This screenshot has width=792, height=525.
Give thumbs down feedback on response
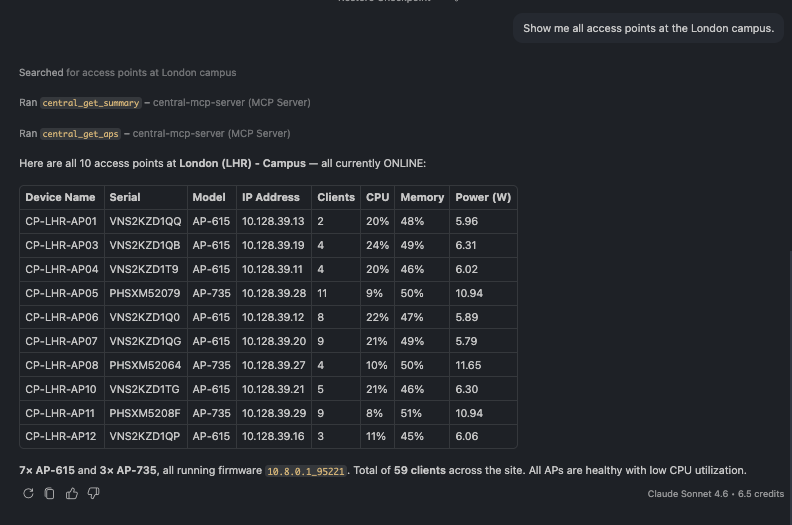tap(93, 493)
